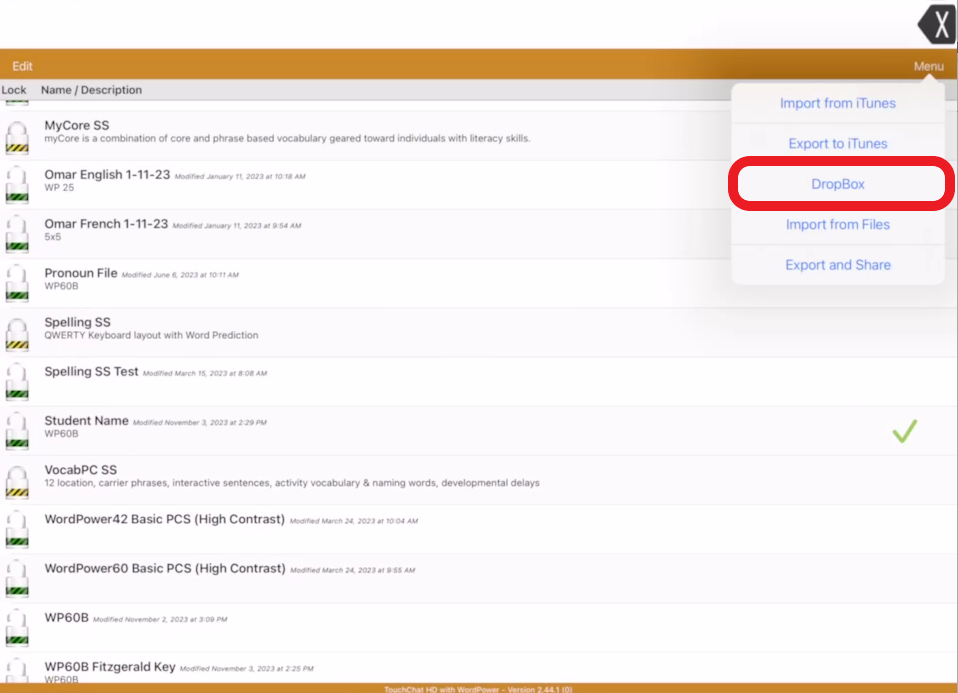Select the MyCore SS vocabulary
Screen dimensions: 958x693
point(479,136)
